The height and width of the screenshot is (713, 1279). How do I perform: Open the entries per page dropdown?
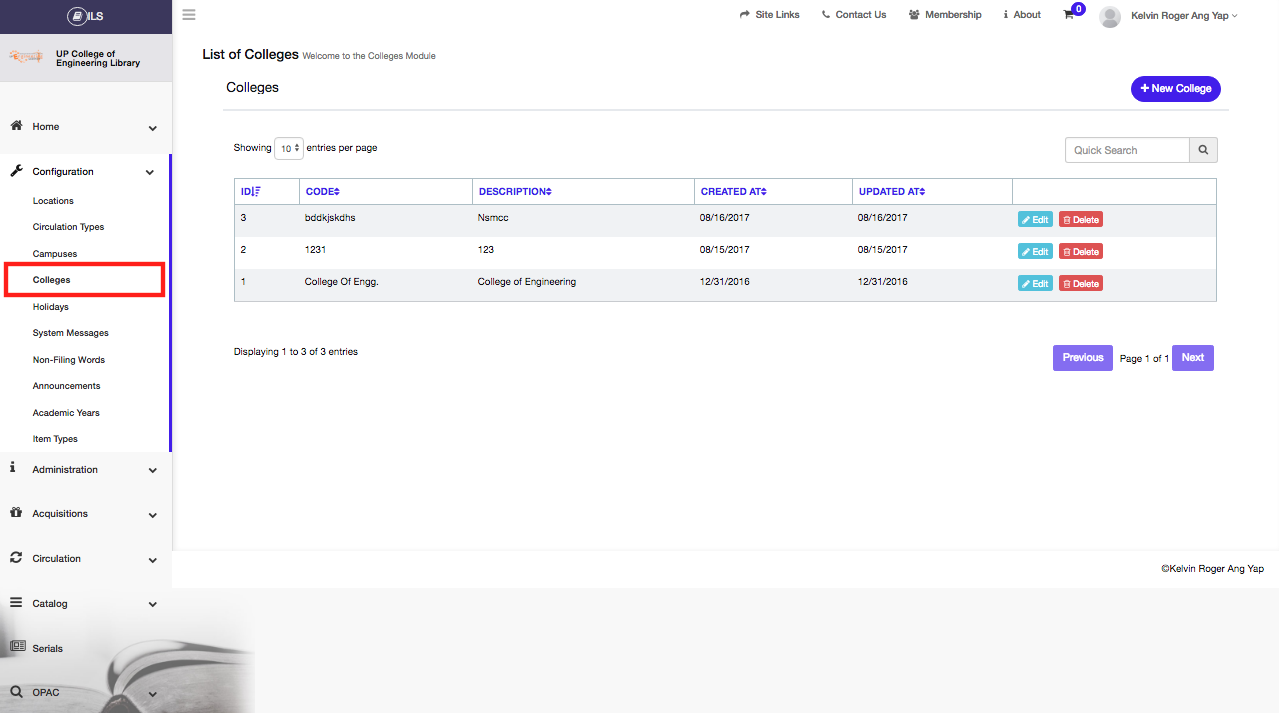289,149
